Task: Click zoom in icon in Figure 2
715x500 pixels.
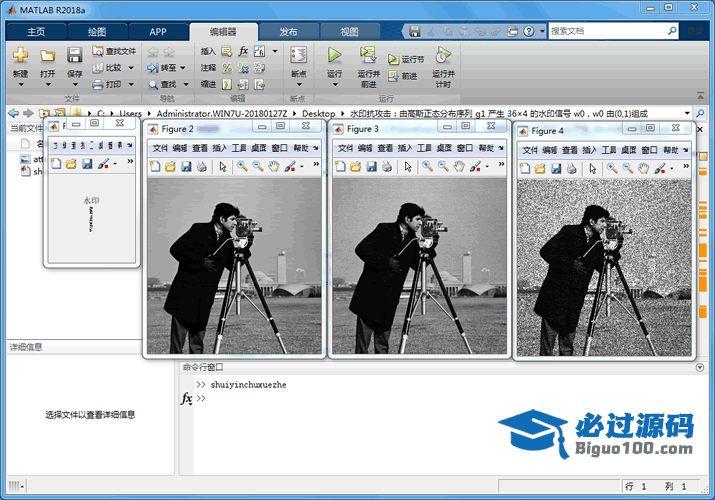Action: click(x=243, y=167)
